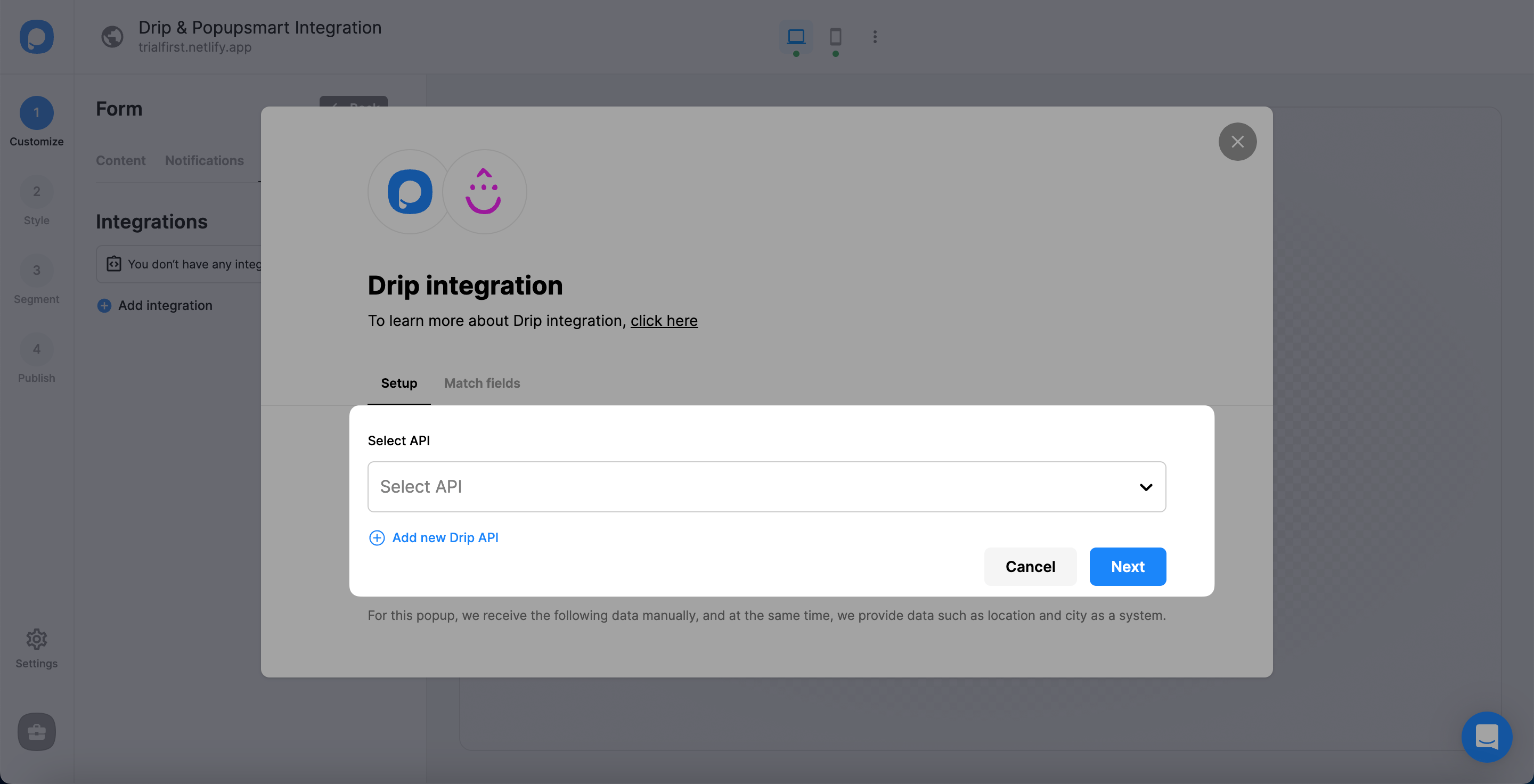The height and width of the screenshot is (784, 1534).
Task: Click the briefcase icon in the sidebar
Action: [36, 732]
